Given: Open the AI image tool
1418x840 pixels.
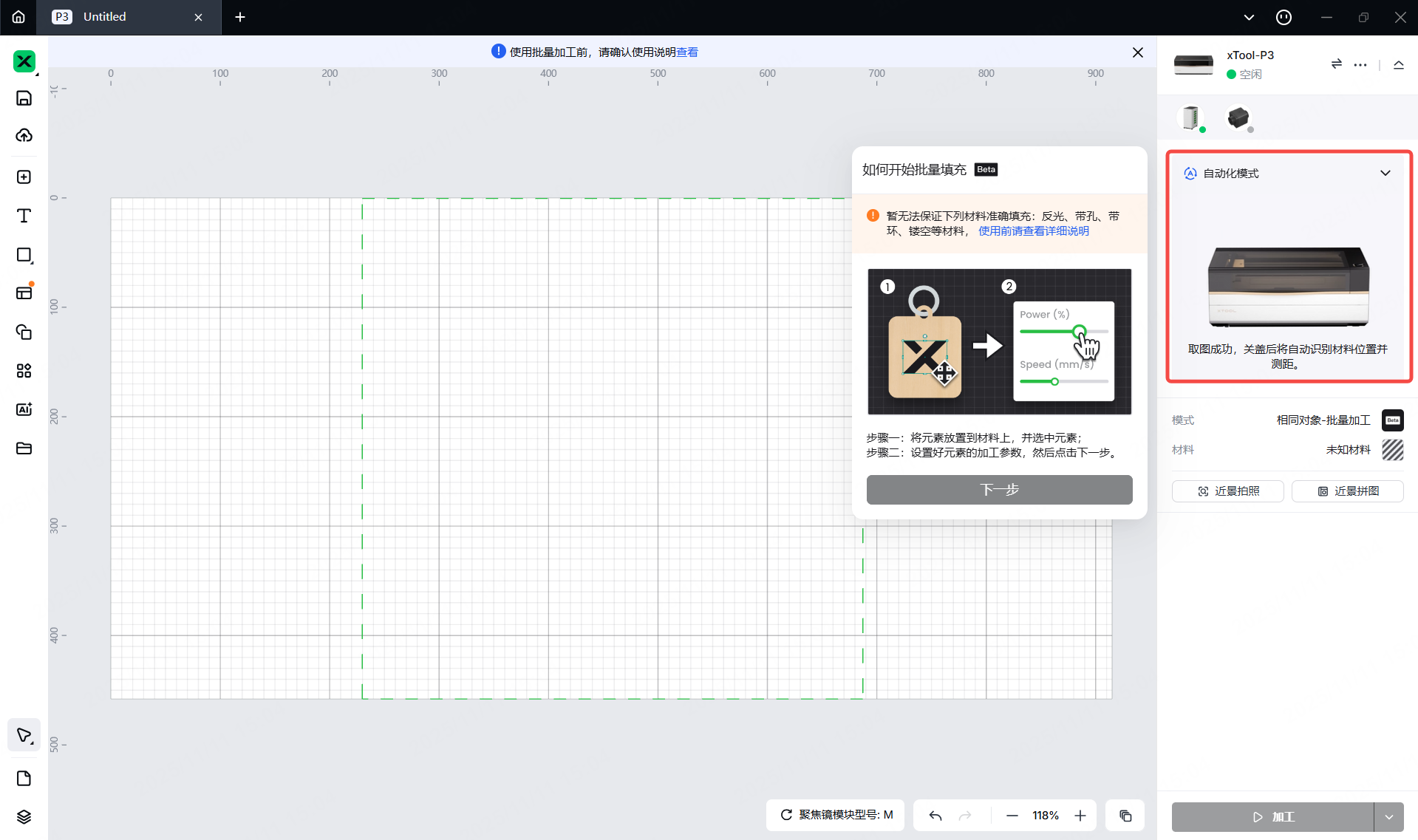Looking at the screenshot, I should click(x=24, y=409).
